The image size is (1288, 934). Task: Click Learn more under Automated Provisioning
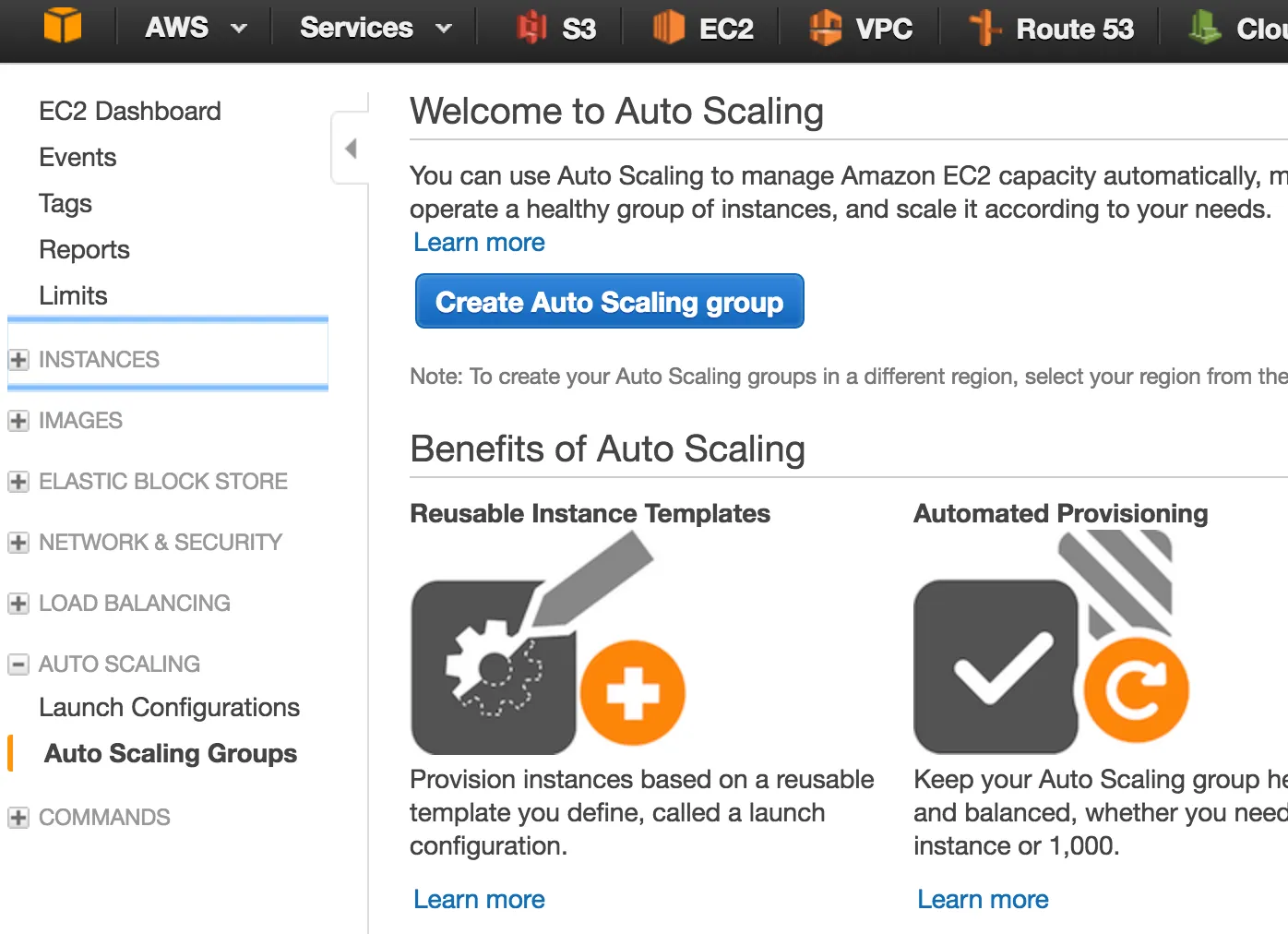click(983, 900)
